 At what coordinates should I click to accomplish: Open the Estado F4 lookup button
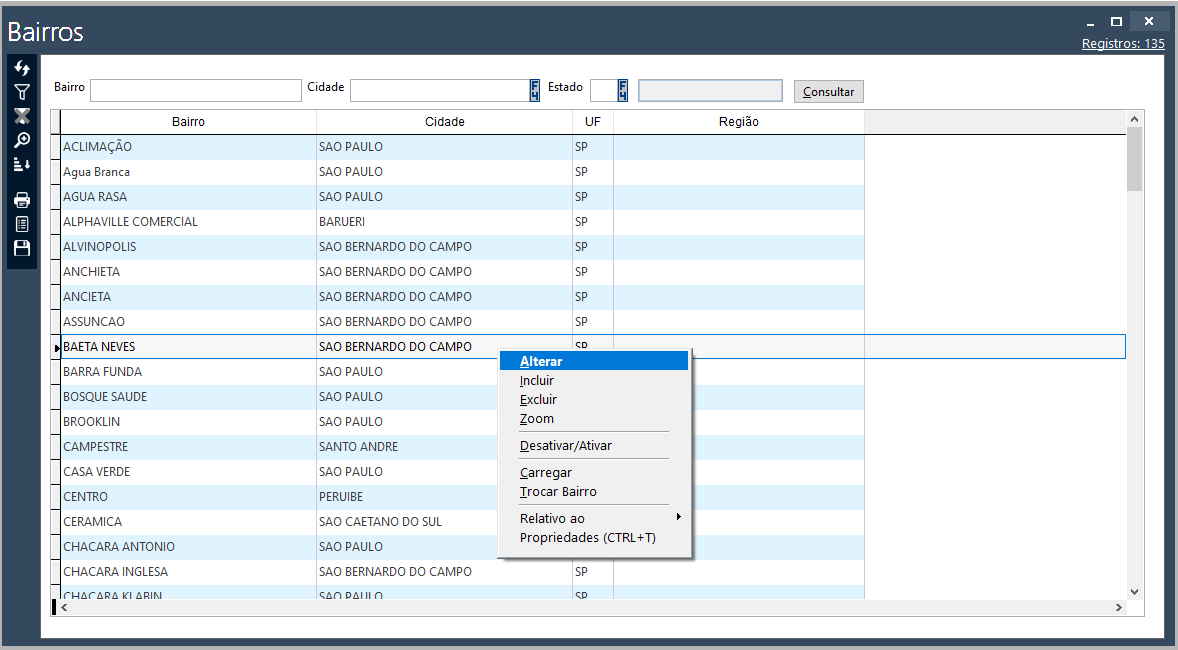click(x=622, y=91)
